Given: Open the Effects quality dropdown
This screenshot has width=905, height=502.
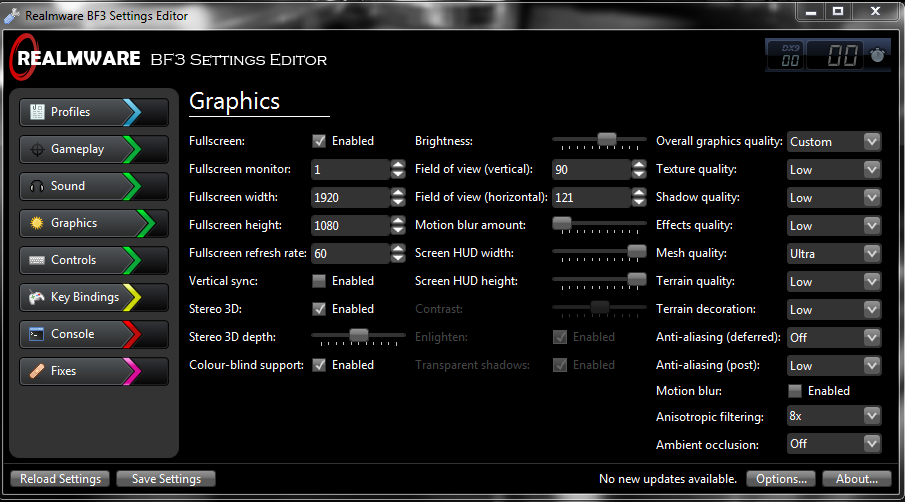Looking at the screenshot, I should coord(834,226).
